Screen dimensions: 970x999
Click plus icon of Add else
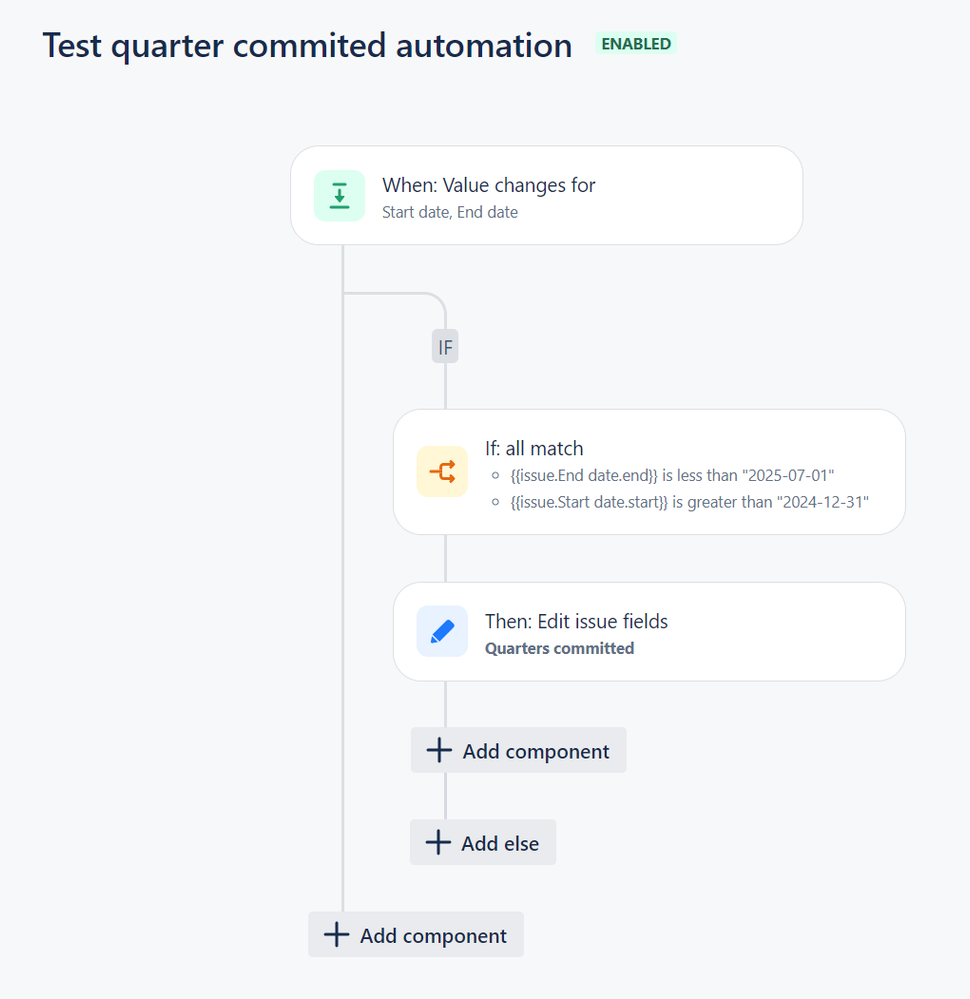click(x=438, y=843)
